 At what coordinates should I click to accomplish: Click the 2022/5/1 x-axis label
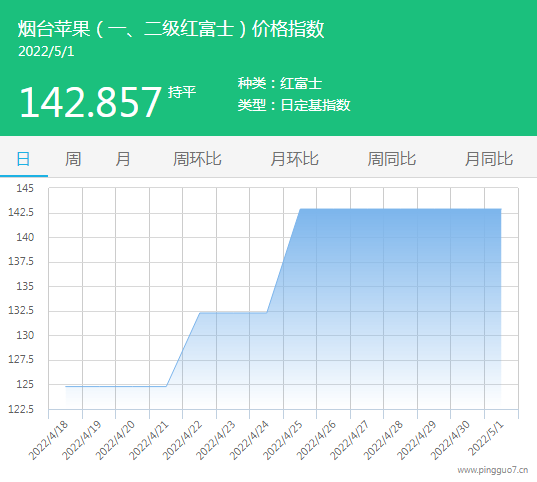coord(486,439)
